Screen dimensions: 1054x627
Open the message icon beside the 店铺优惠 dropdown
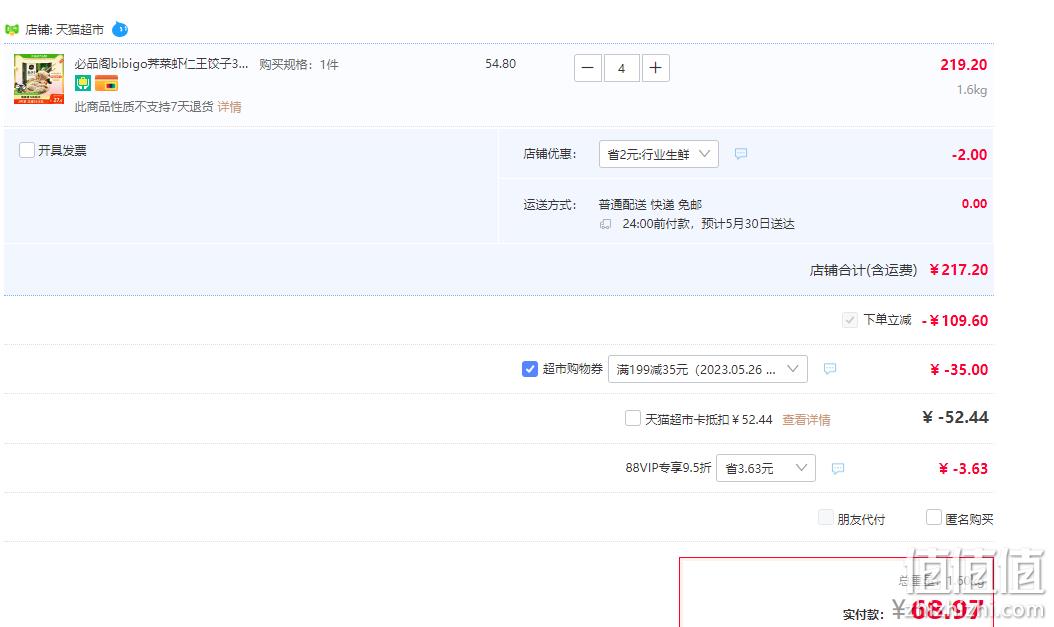coord(741,154)
